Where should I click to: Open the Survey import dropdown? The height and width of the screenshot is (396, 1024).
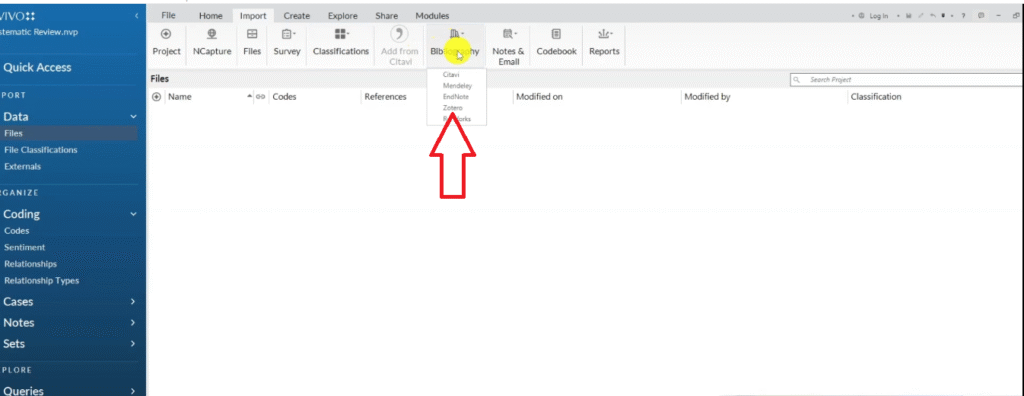(x=287, y=35)
